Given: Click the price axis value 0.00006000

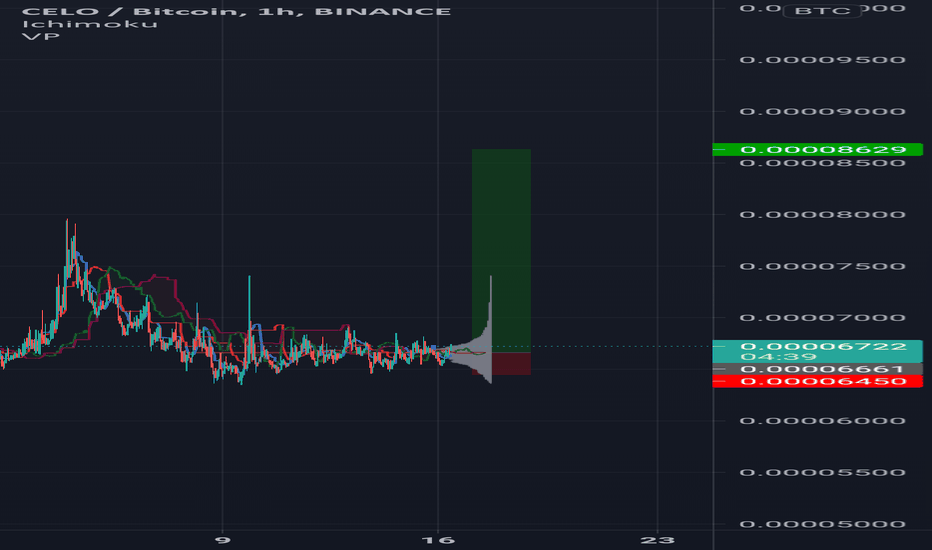Looking at the screenshot, I should [x=823, y=421].
